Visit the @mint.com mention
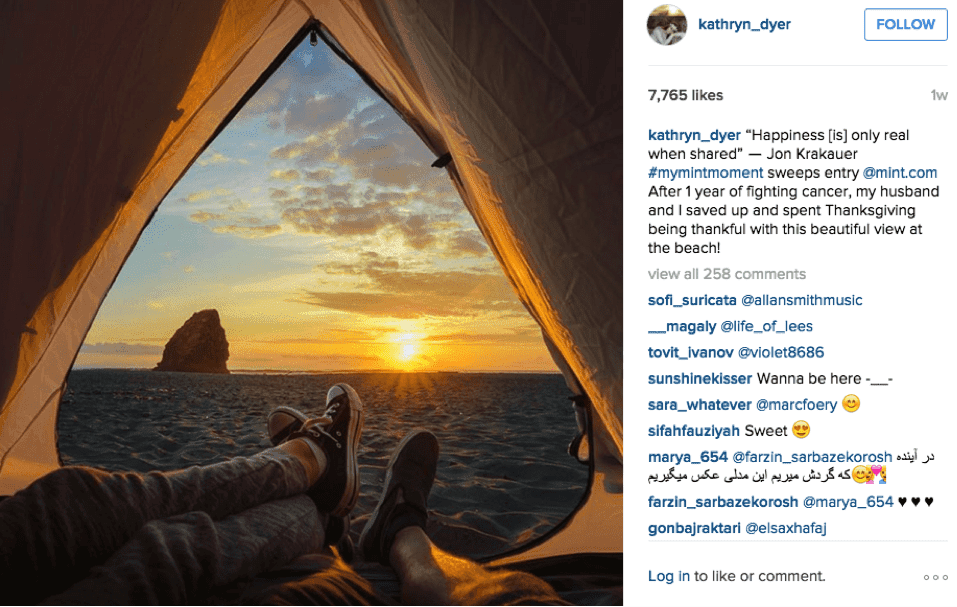The width and height of the screenshot is (957, 607). click(x=900, y=173)
